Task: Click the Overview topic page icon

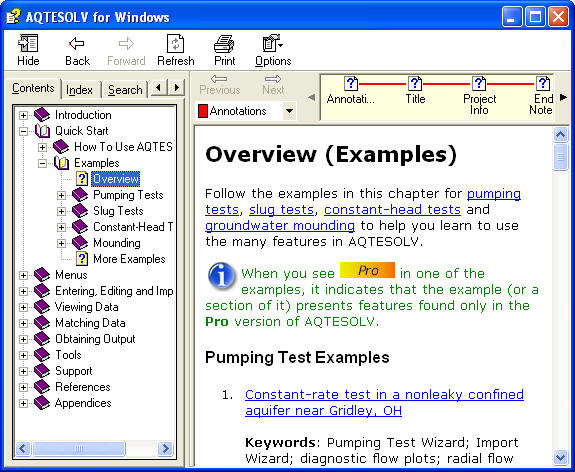Action: tap(82, 179)
